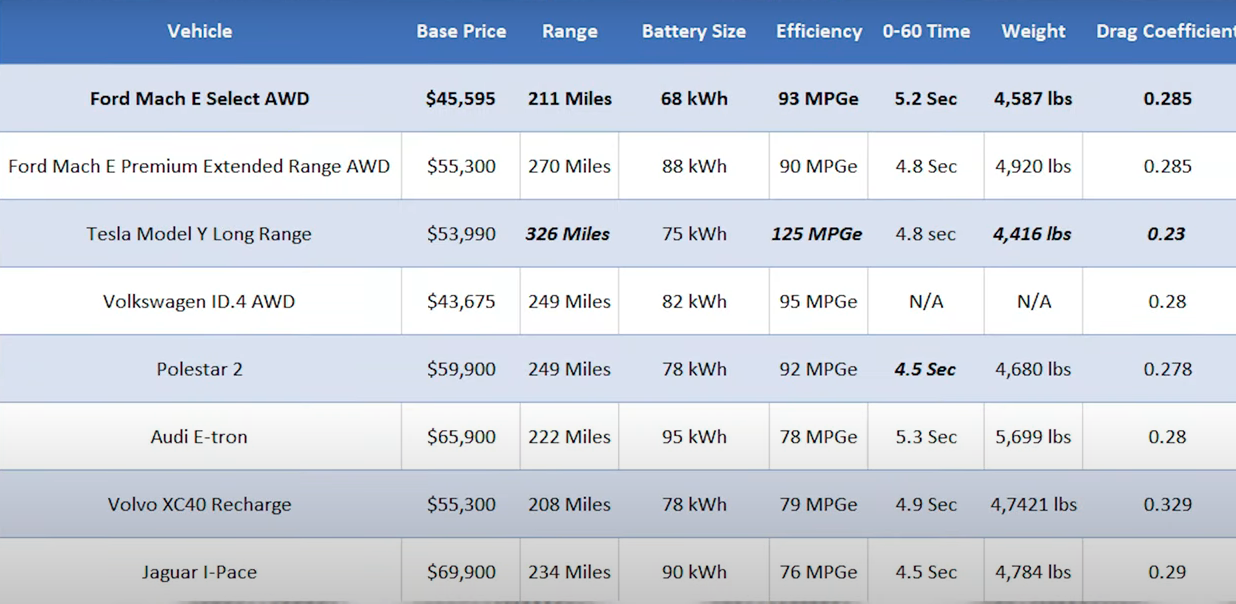This screenshot has width=1236, height=604.
Task: Select the 5,699 lbs weight cell
Action: click(x=1033, y=437)
